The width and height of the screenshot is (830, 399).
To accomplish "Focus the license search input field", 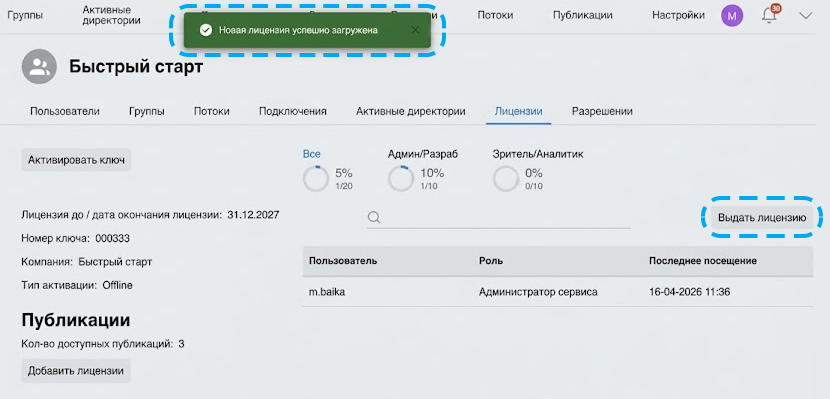I will tap(499, 217).
